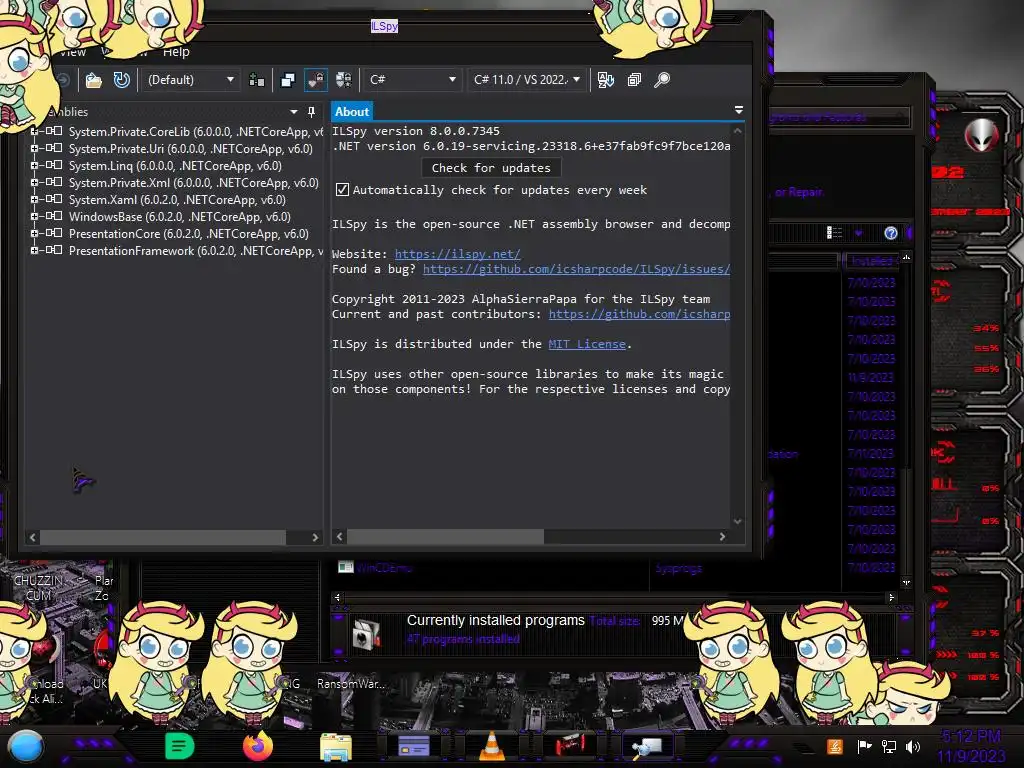Expand System.Private.Xml tree node
The height and width of the screenshot is (768, 1024).
(34, 182)
